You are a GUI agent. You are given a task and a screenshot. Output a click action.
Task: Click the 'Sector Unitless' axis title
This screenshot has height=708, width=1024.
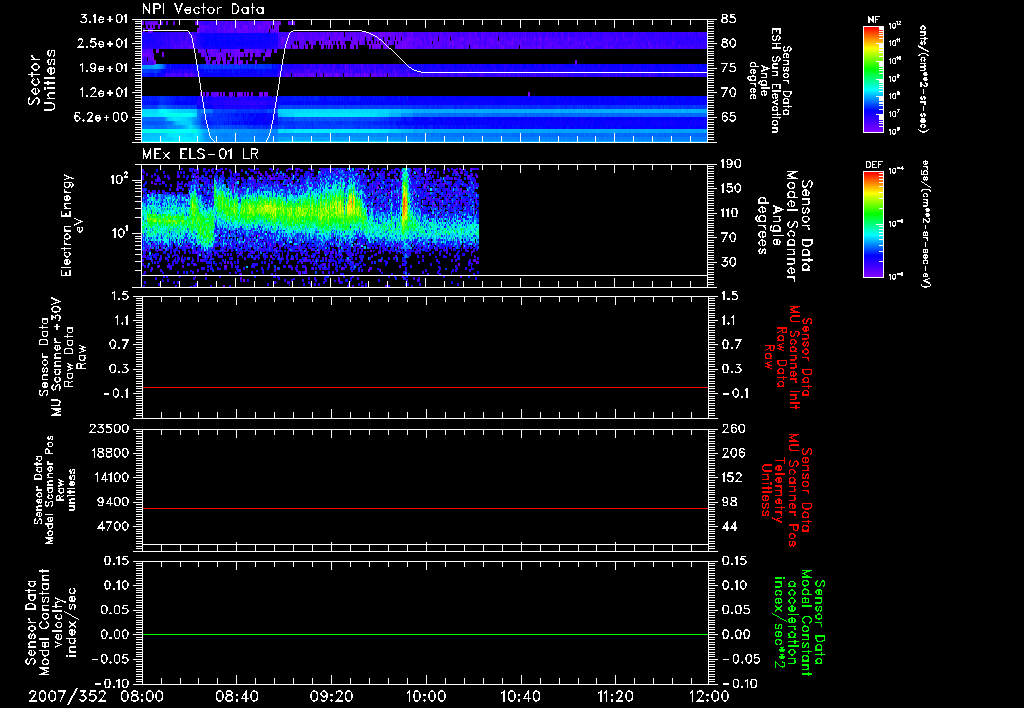pos(42,80)
